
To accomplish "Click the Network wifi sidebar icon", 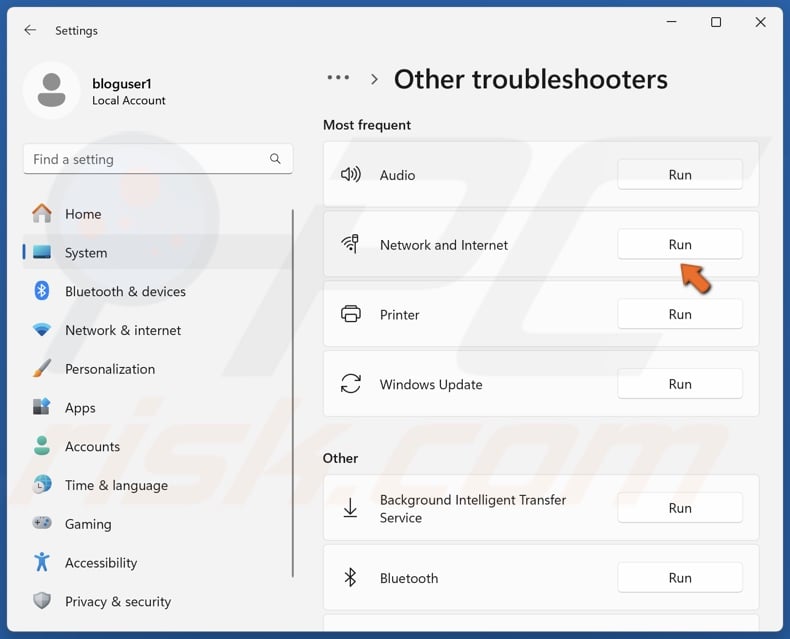I will pos(42,330).
